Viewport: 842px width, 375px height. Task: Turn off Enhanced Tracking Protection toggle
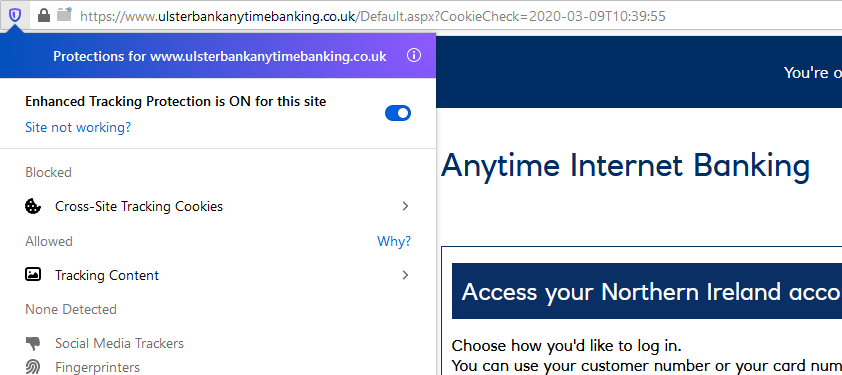(x=398, y=113)
